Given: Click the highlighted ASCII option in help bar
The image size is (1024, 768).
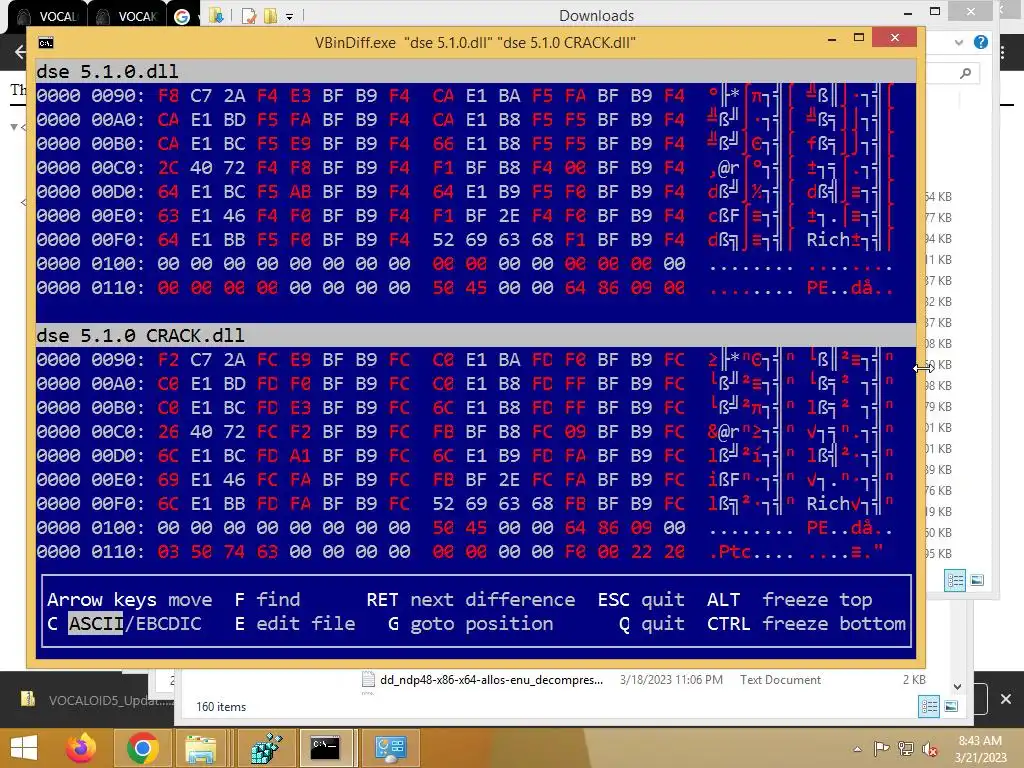Looking at the screenshot, I should [x=96, y=624].
